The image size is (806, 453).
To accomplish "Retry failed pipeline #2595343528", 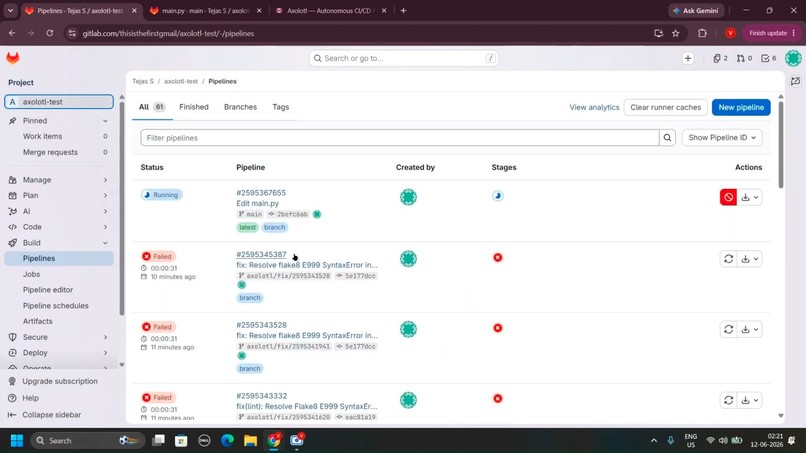I will [728, 329].
